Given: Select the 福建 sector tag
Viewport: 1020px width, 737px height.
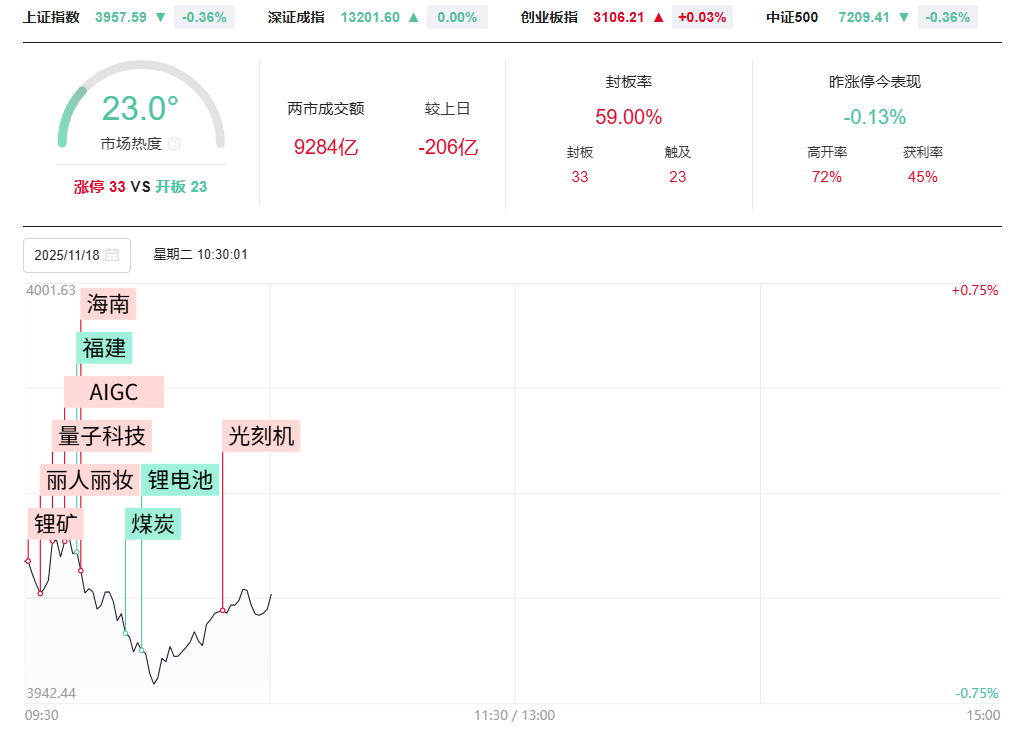Looking at the screenshot, I should click(x=105, y=348).
